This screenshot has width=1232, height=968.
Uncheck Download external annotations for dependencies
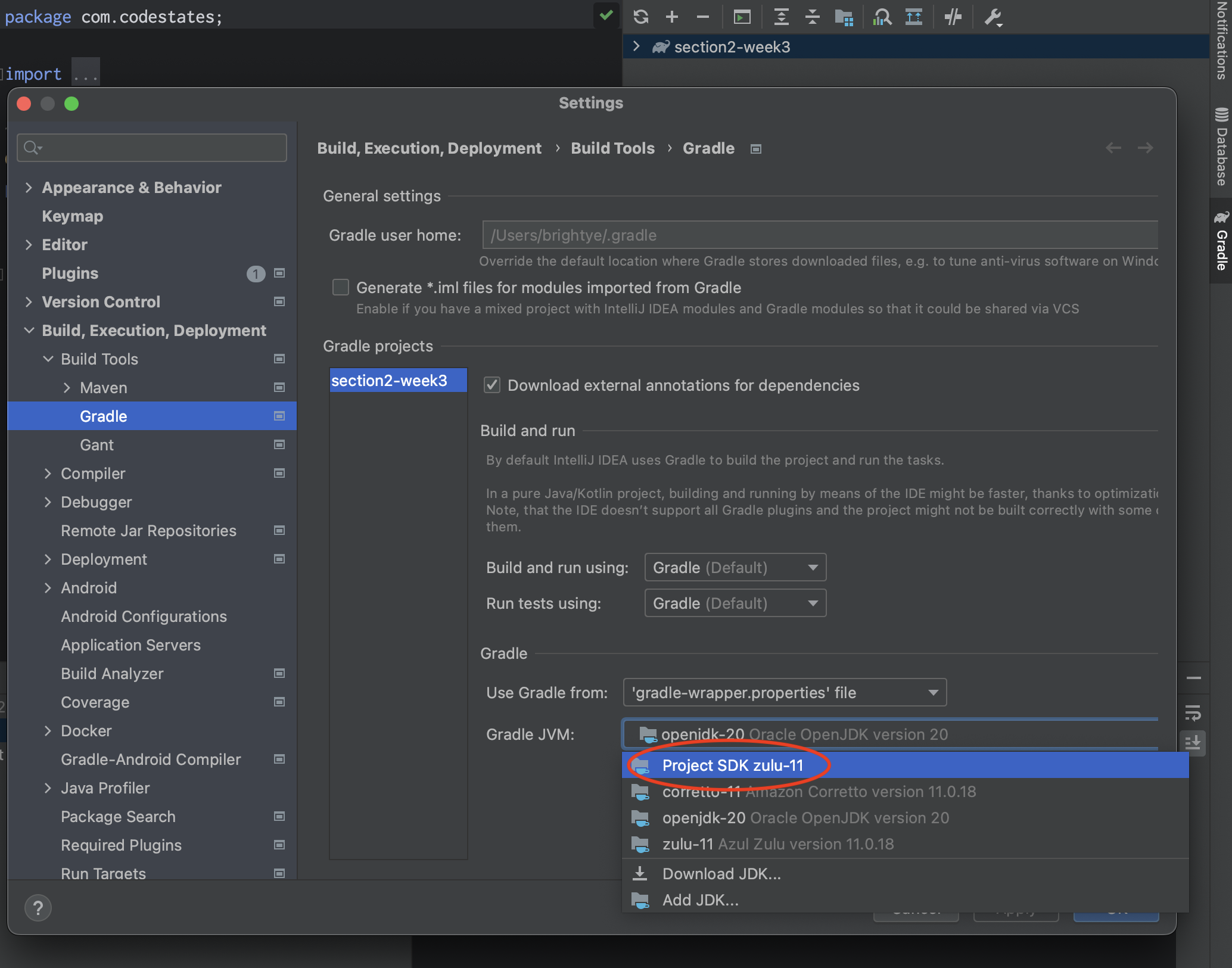pos(492,385)
